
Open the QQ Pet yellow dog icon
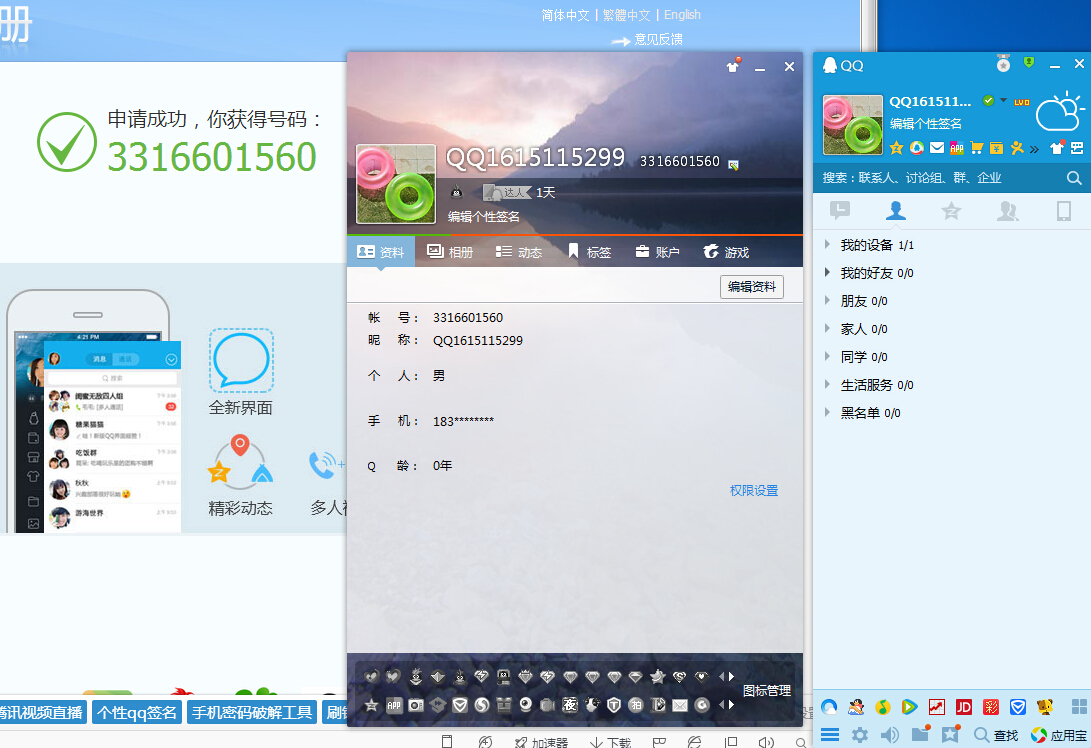(1044, 707)
